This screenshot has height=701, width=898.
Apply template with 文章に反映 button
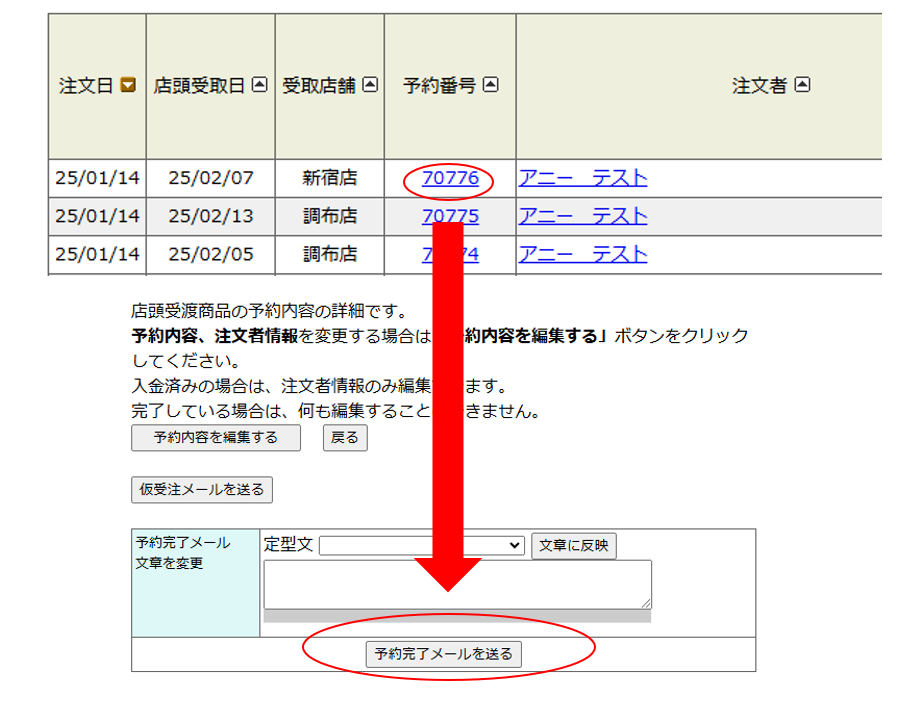[573, 546]
